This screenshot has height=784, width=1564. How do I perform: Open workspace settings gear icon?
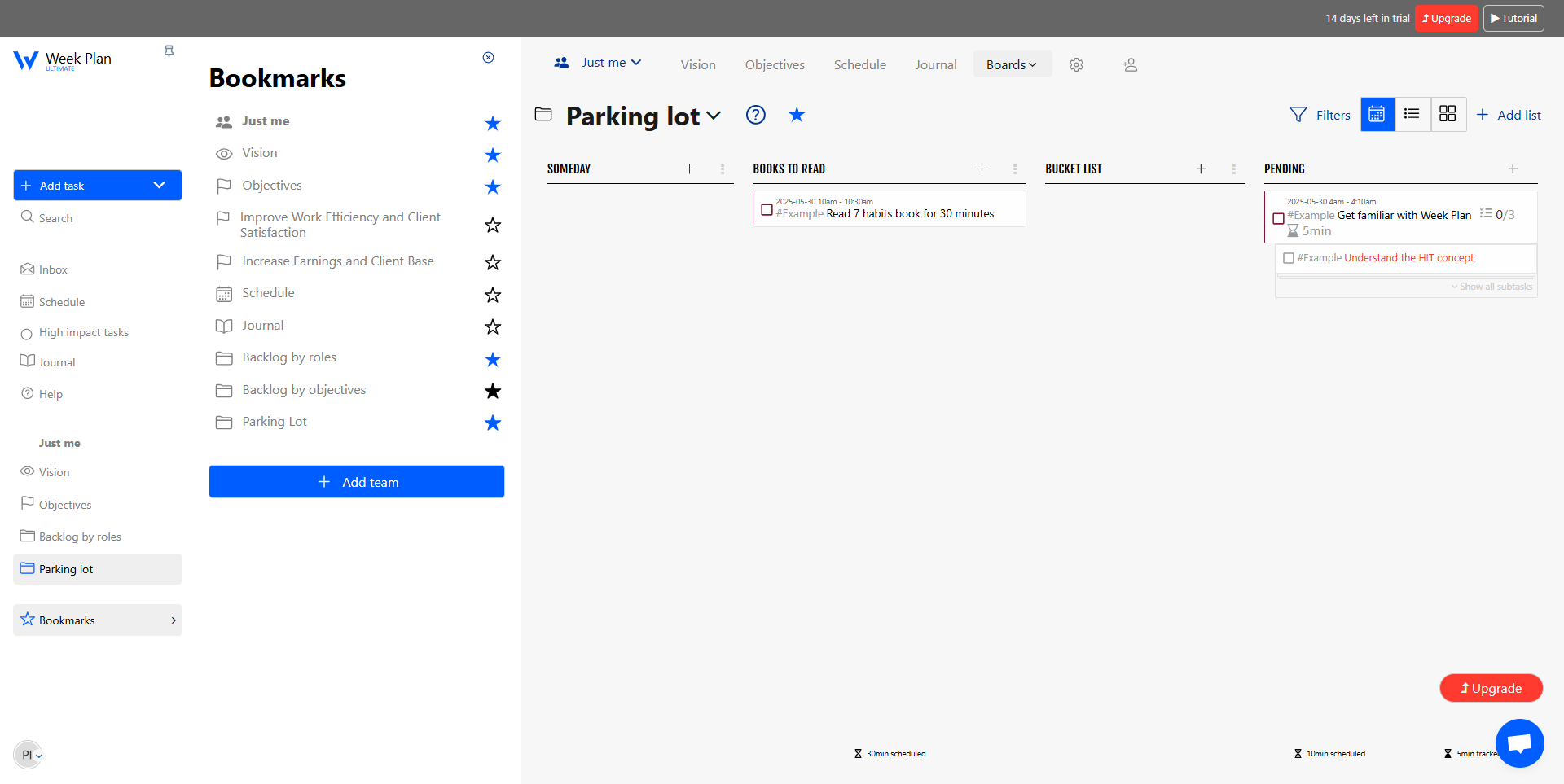tap(1076, 64)
